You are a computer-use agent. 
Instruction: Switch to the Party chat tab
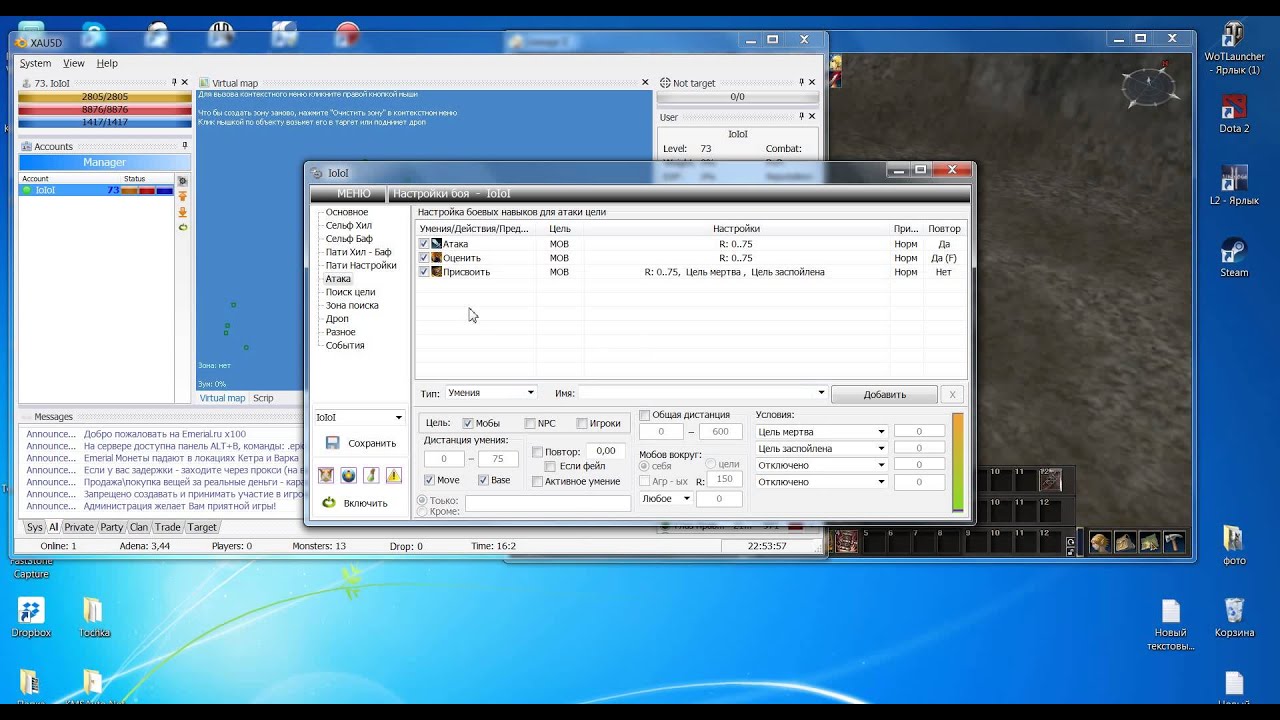coord(112,527)
